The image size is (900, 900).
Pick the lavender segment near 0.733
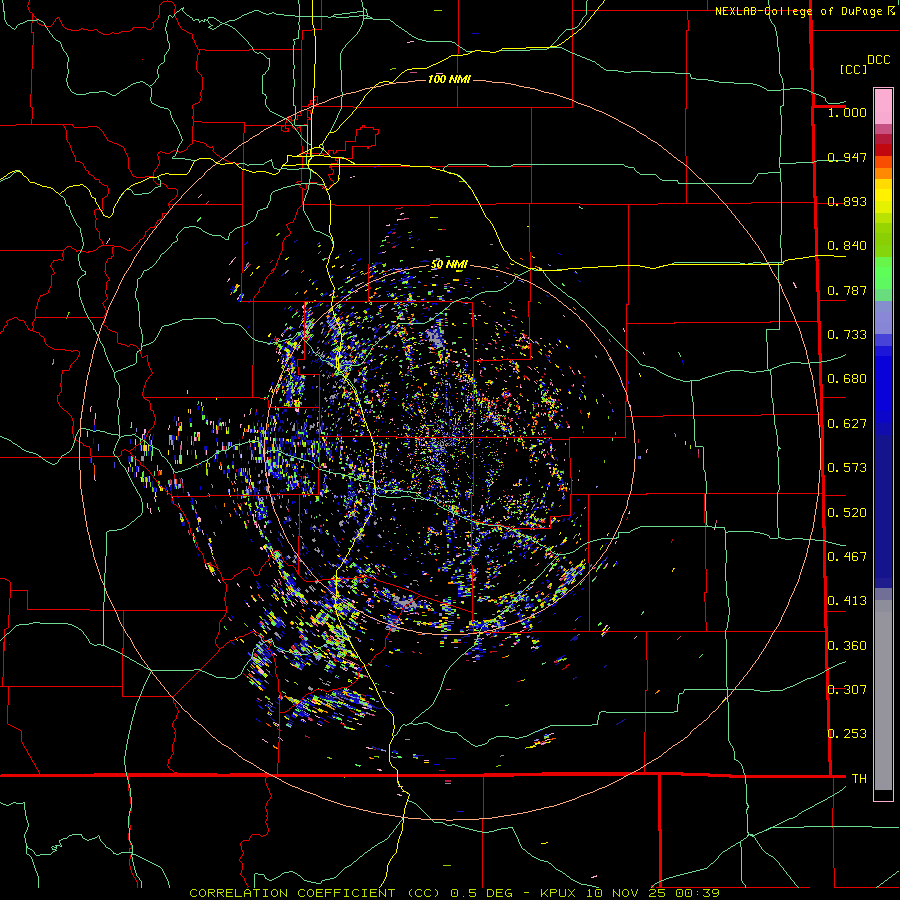click(x=883, y=318)
